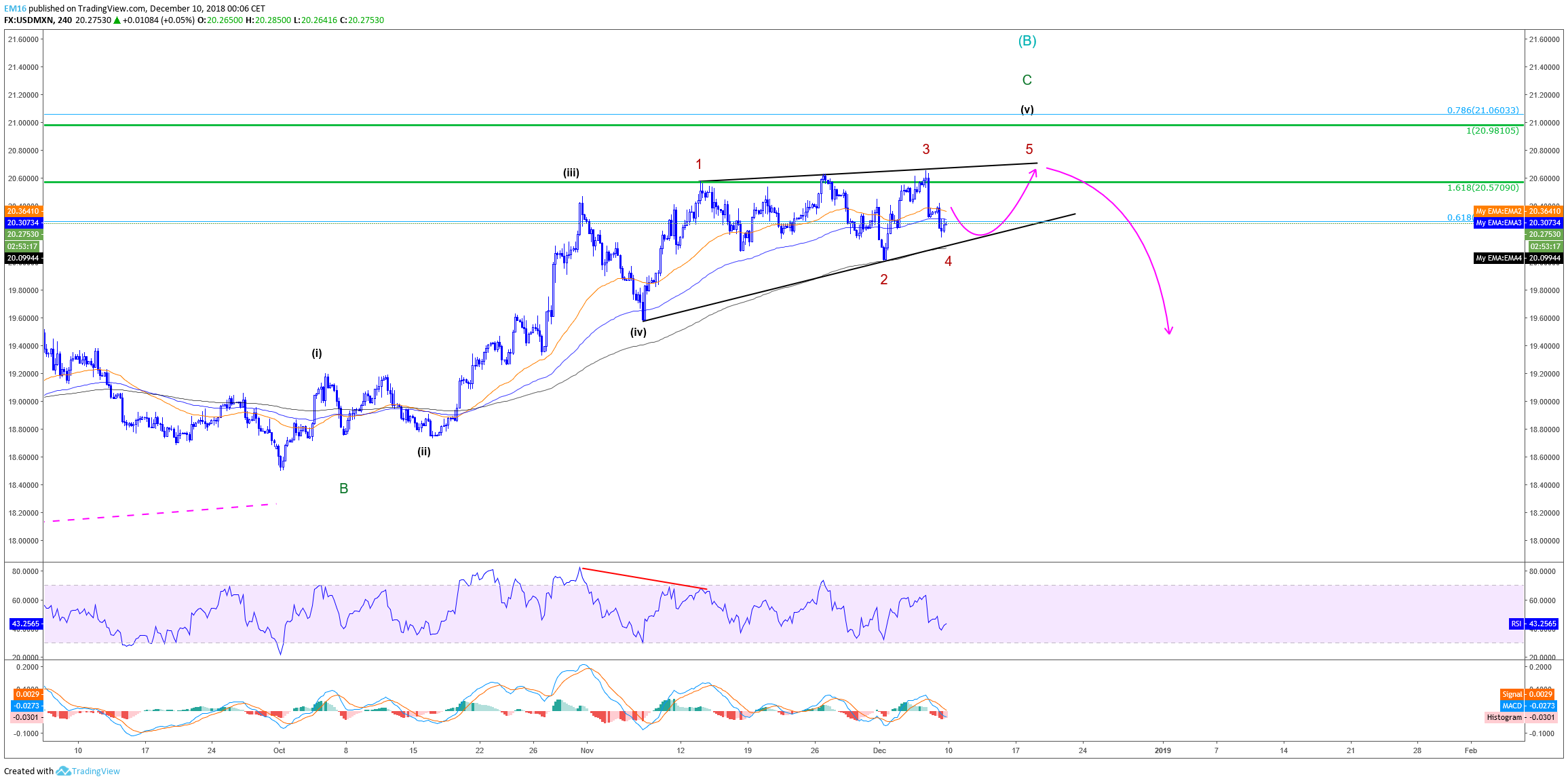Image resolution: width=1568 pixels, height=783 pixels.
Task: Click the blue MACD indicator tag
Action: point(1512,706)
